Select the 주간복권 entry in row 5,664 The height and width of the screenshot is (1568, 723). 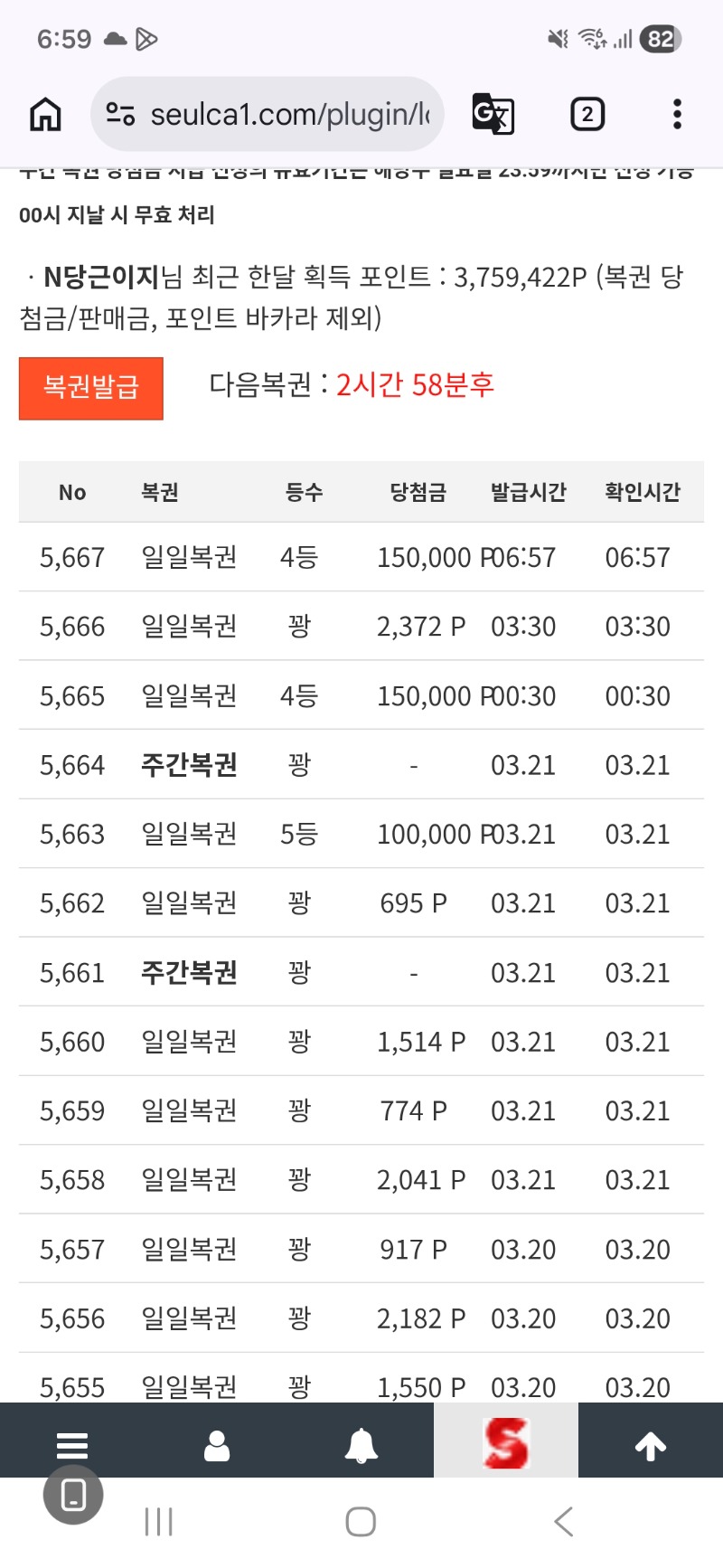coord(189,765)
